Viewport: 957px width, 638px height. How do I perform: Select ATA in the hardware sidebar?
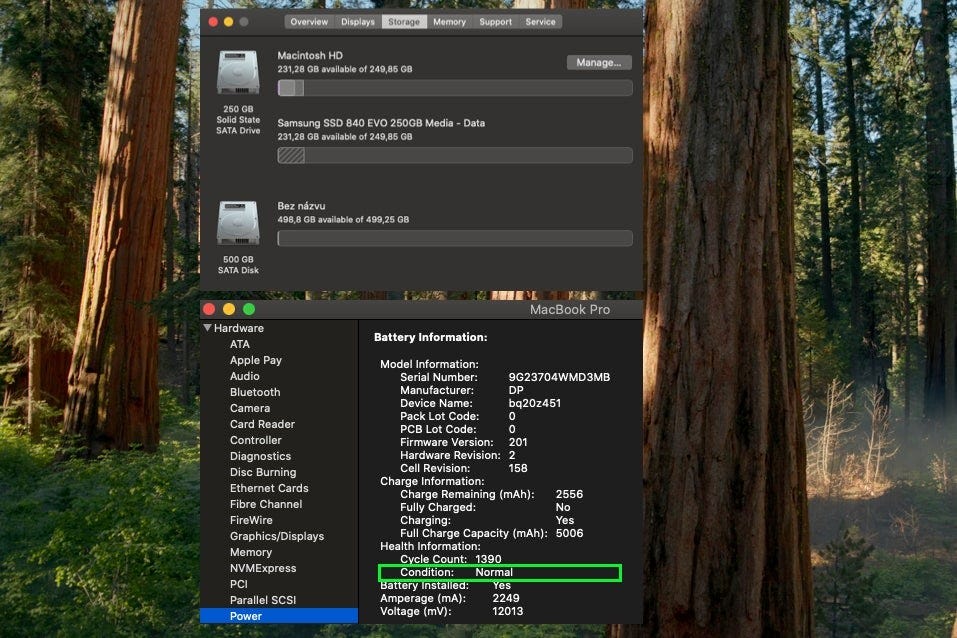(x=240, y=344)
